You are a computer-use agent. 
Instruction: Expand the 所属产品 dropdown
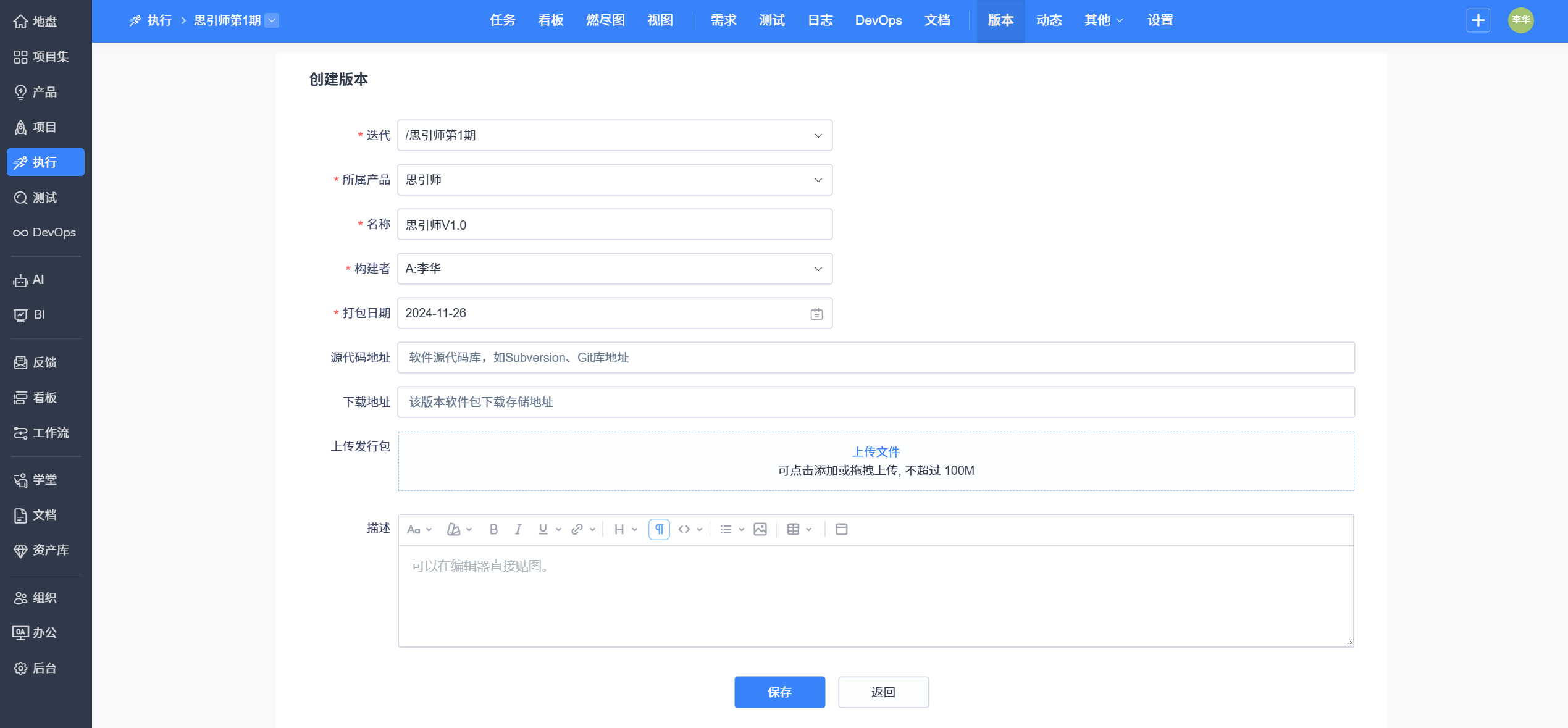coord(818,180)
